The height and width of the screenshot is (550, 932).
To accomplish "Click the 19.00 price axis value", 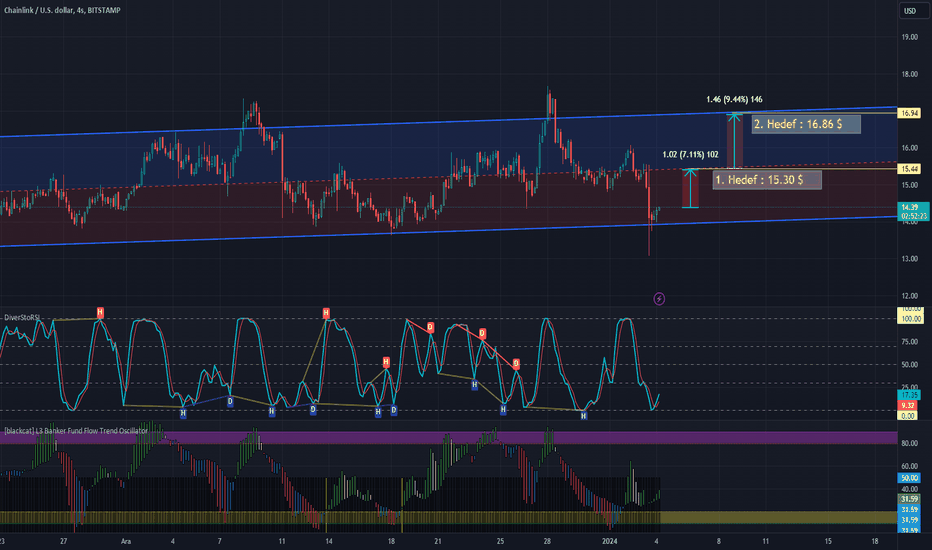I will pos(909,37).
